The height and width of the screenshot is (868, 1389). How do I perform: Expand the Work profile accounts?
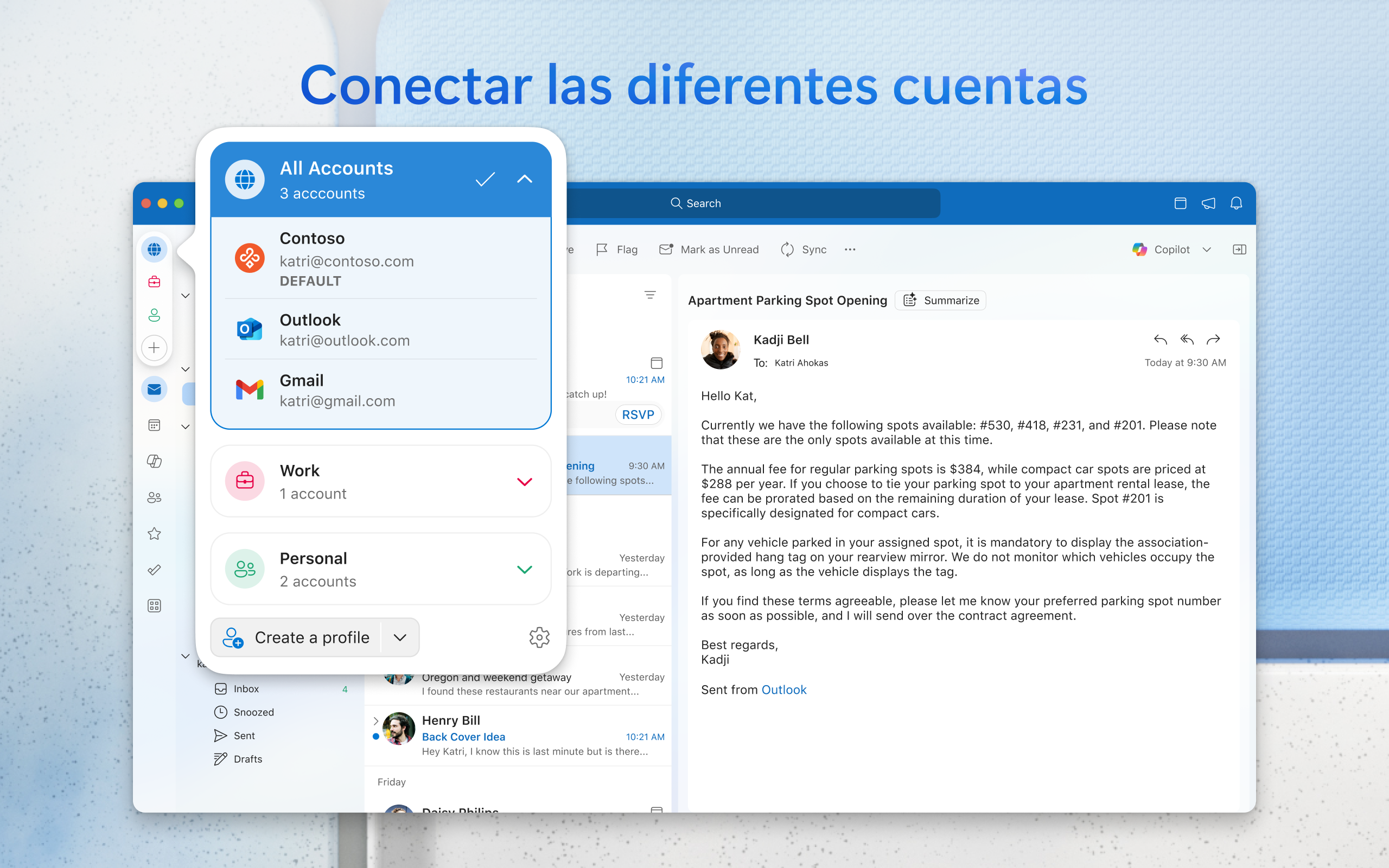(525, 482)
